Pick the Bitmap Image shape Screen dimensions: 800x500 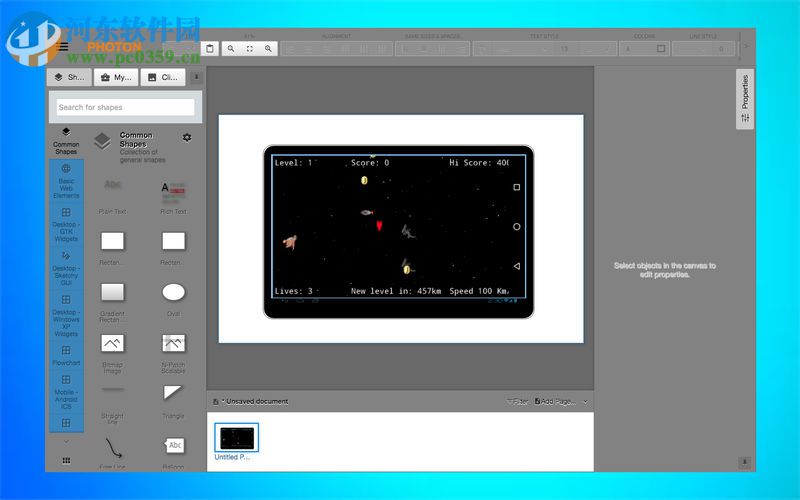[112, 352]
